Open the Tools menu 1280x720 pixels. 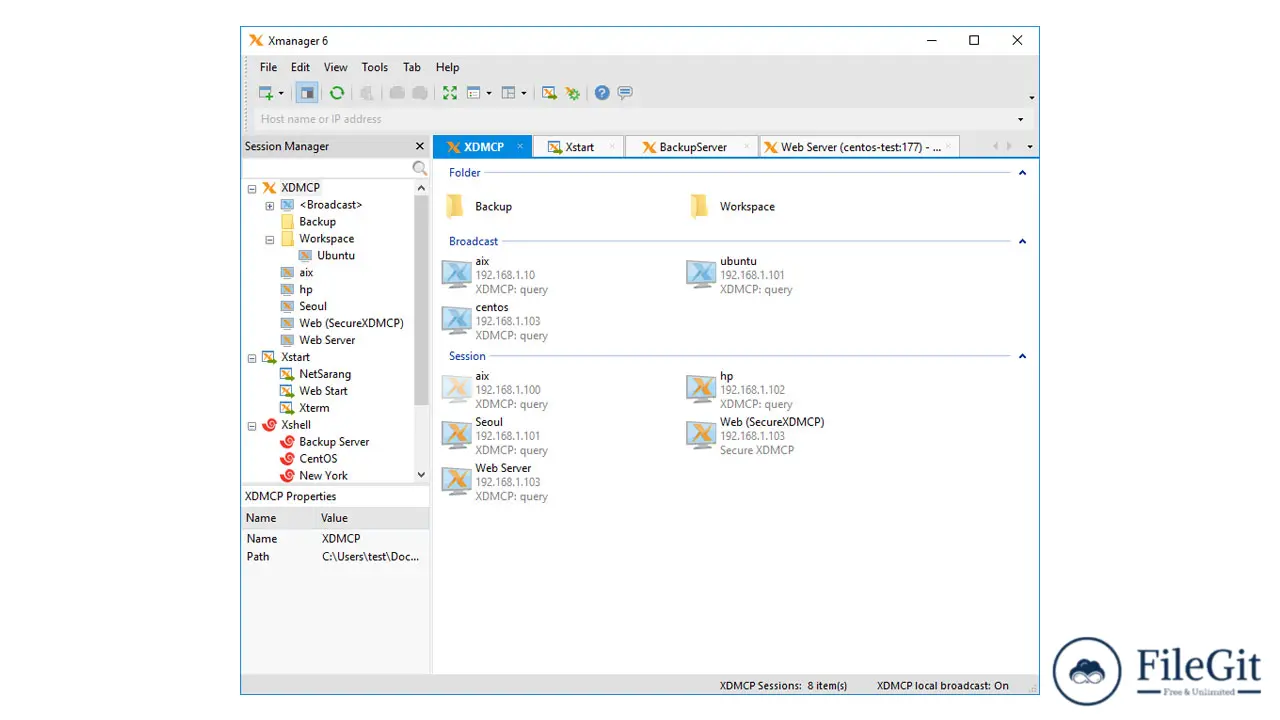[375, 67]
